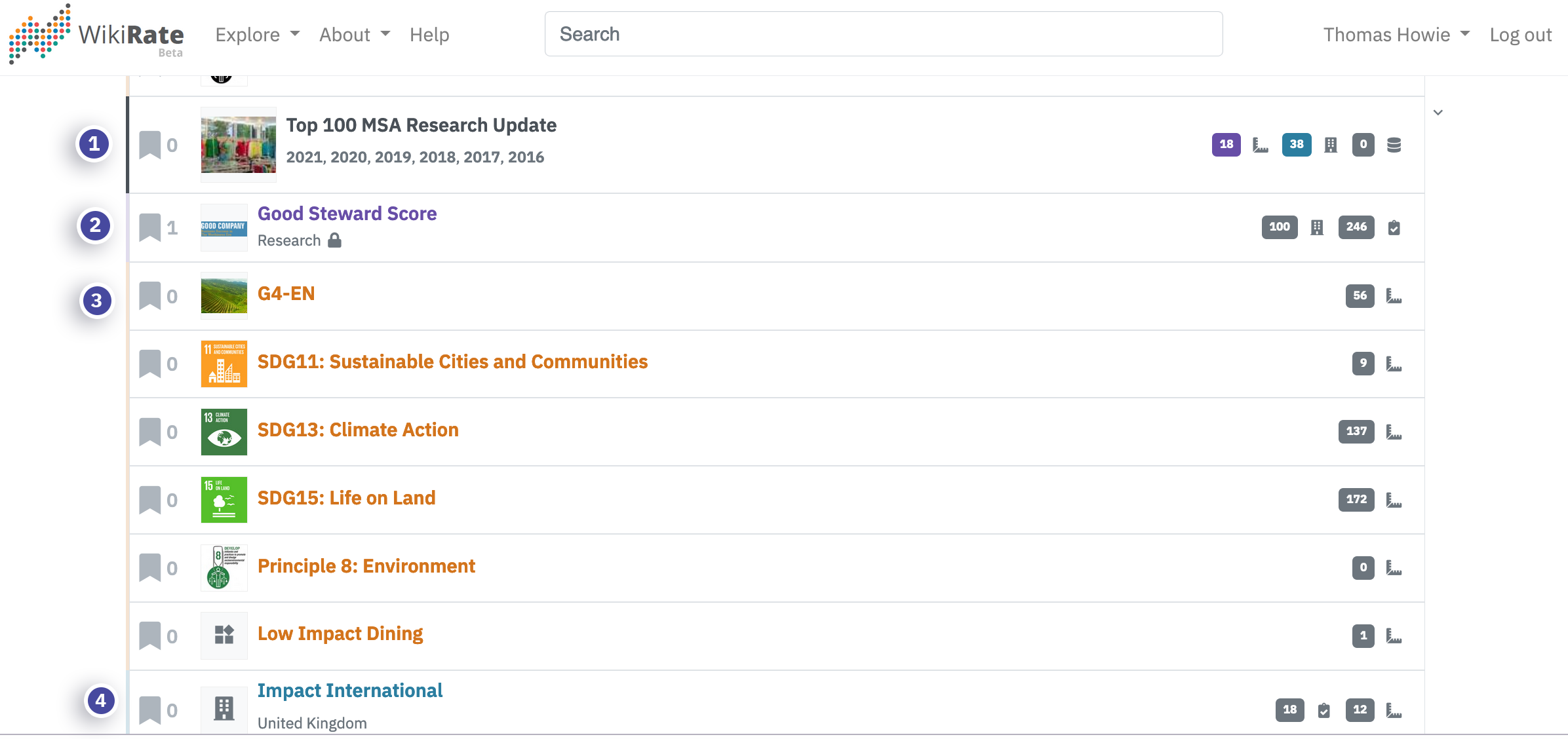
Task: Collapse the Top 100 MSA row chevron
Action: 1438,113
